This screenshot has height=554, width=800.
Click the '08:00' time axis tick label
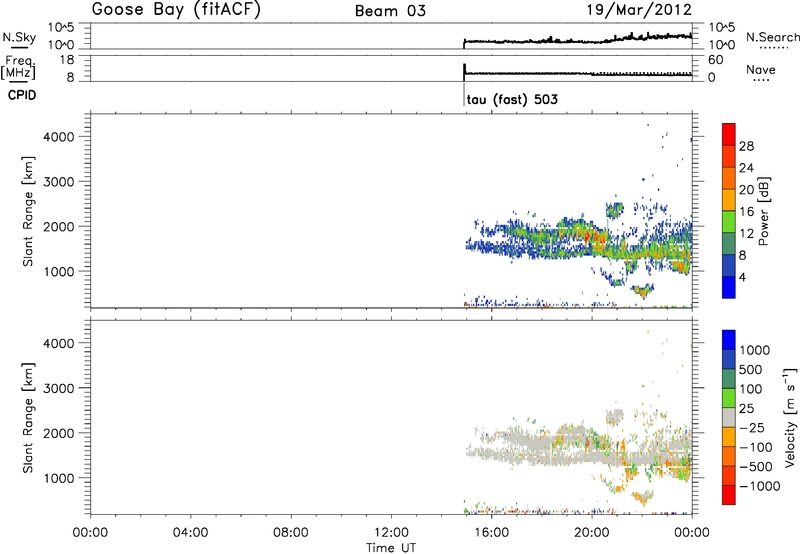click(291, 533)
